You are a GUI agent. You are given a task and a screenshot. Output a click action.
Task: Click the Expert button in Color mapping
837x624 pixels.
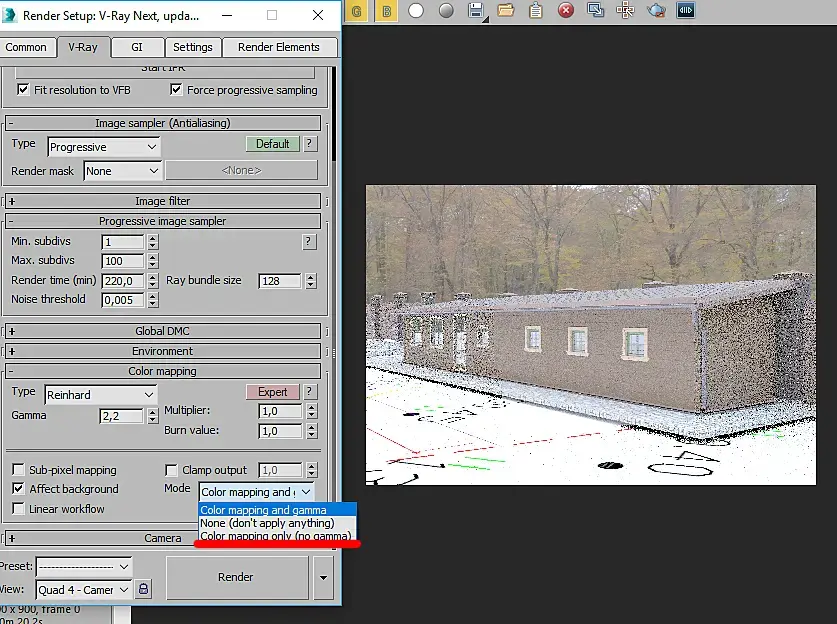pyautogui.click(x=273, y=392)
